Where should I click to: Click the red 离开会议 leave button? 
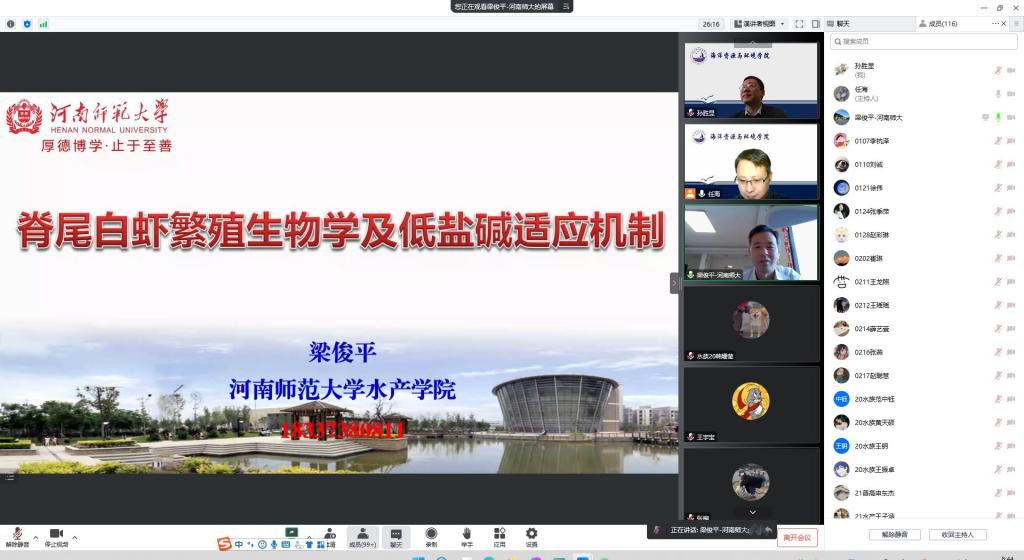797,538
